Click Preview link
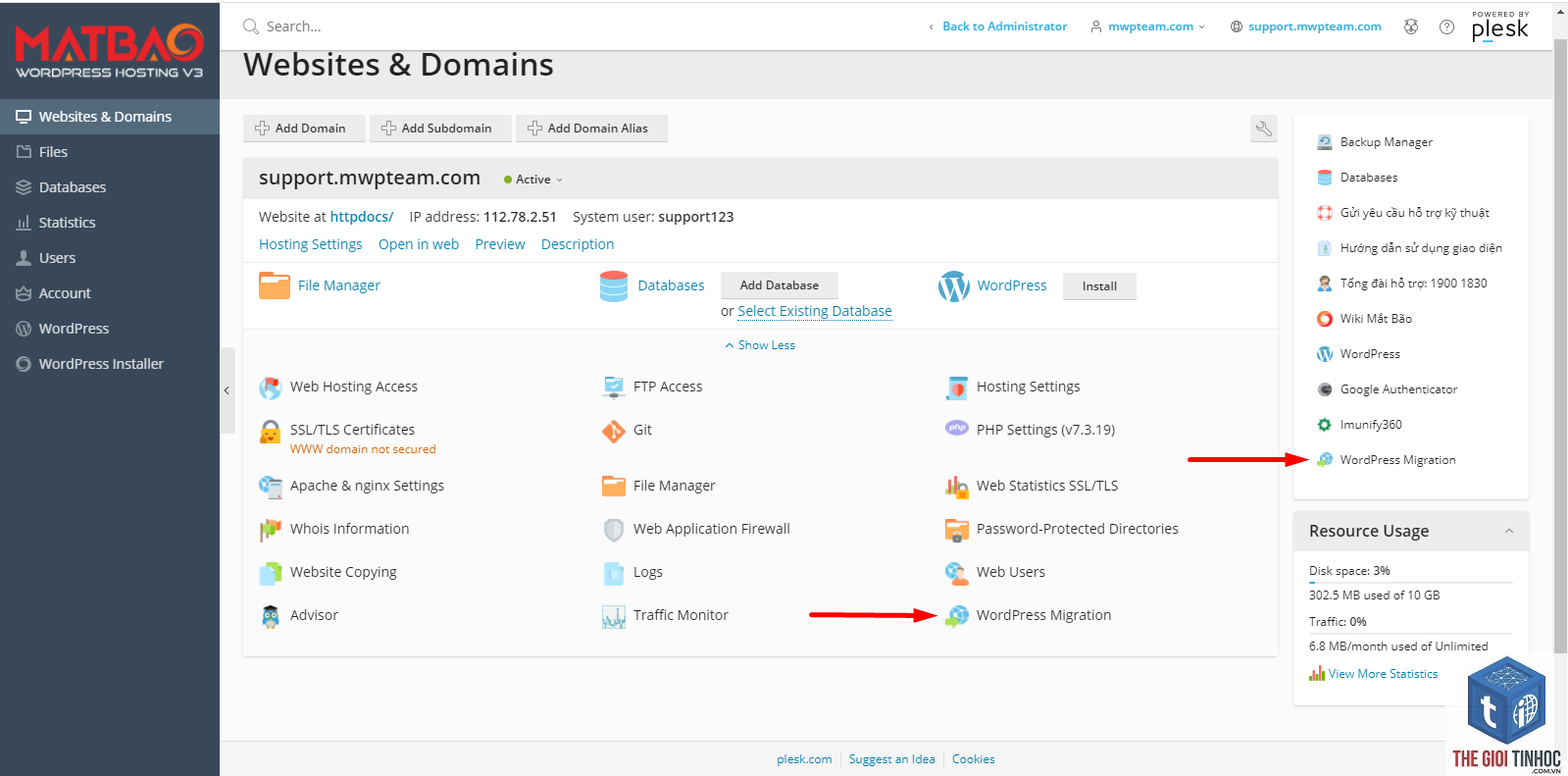Viewport: 1568px width, 776px height. pyautogui.click(x=500, y=244)
